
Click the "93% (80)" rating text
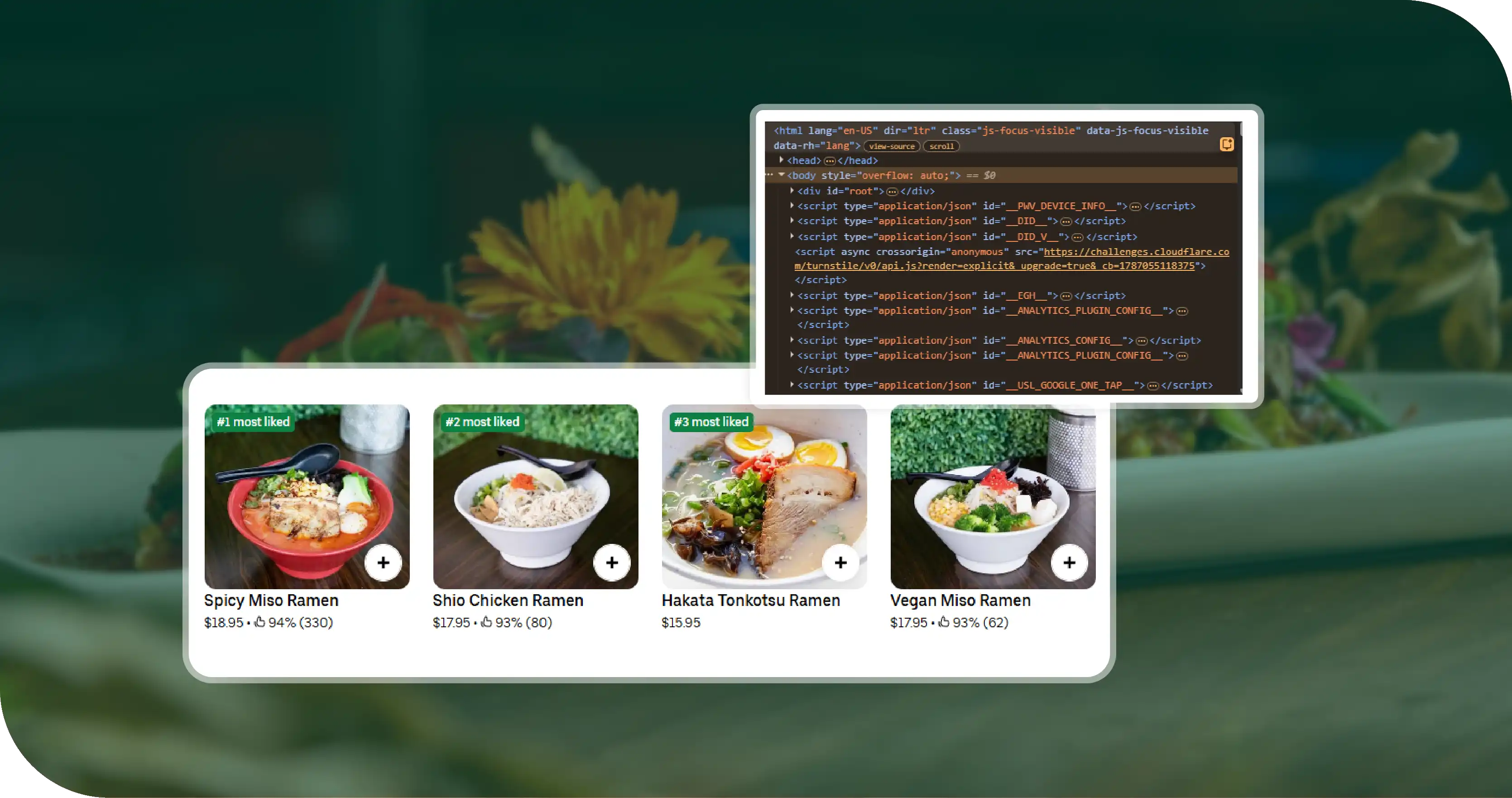(x=523, y=622)
